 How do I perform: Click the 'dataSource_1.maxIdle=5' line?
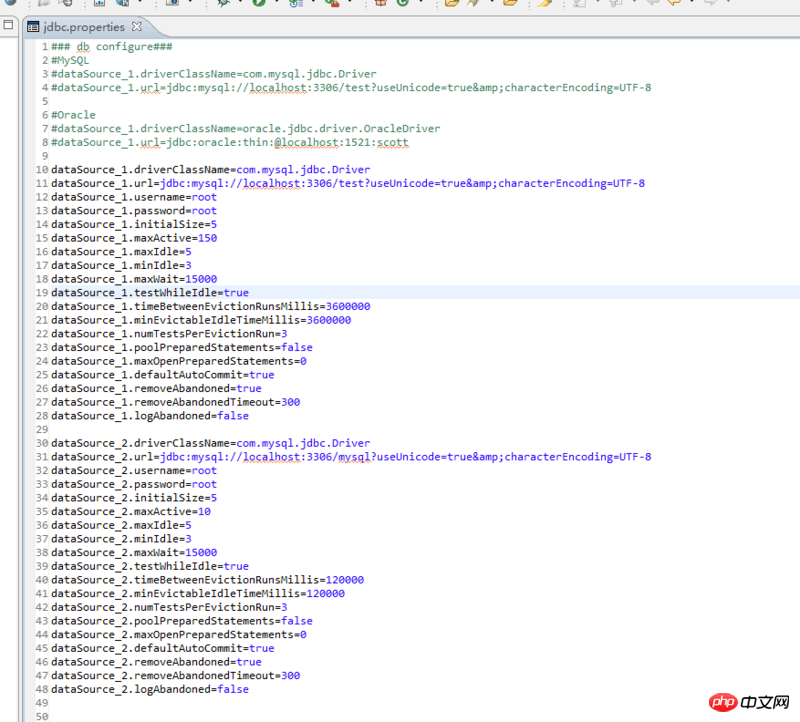coord(121,253)
